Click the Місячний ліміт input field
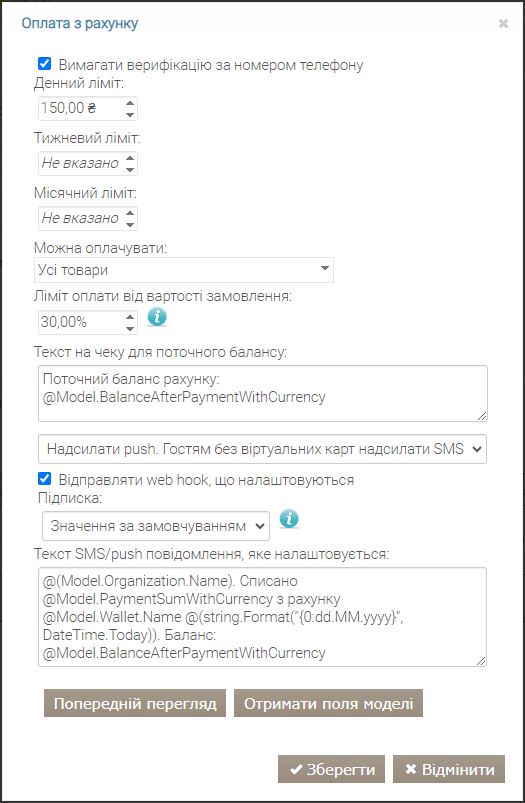The height and width of the screenshot is (803, 525). 81,219
